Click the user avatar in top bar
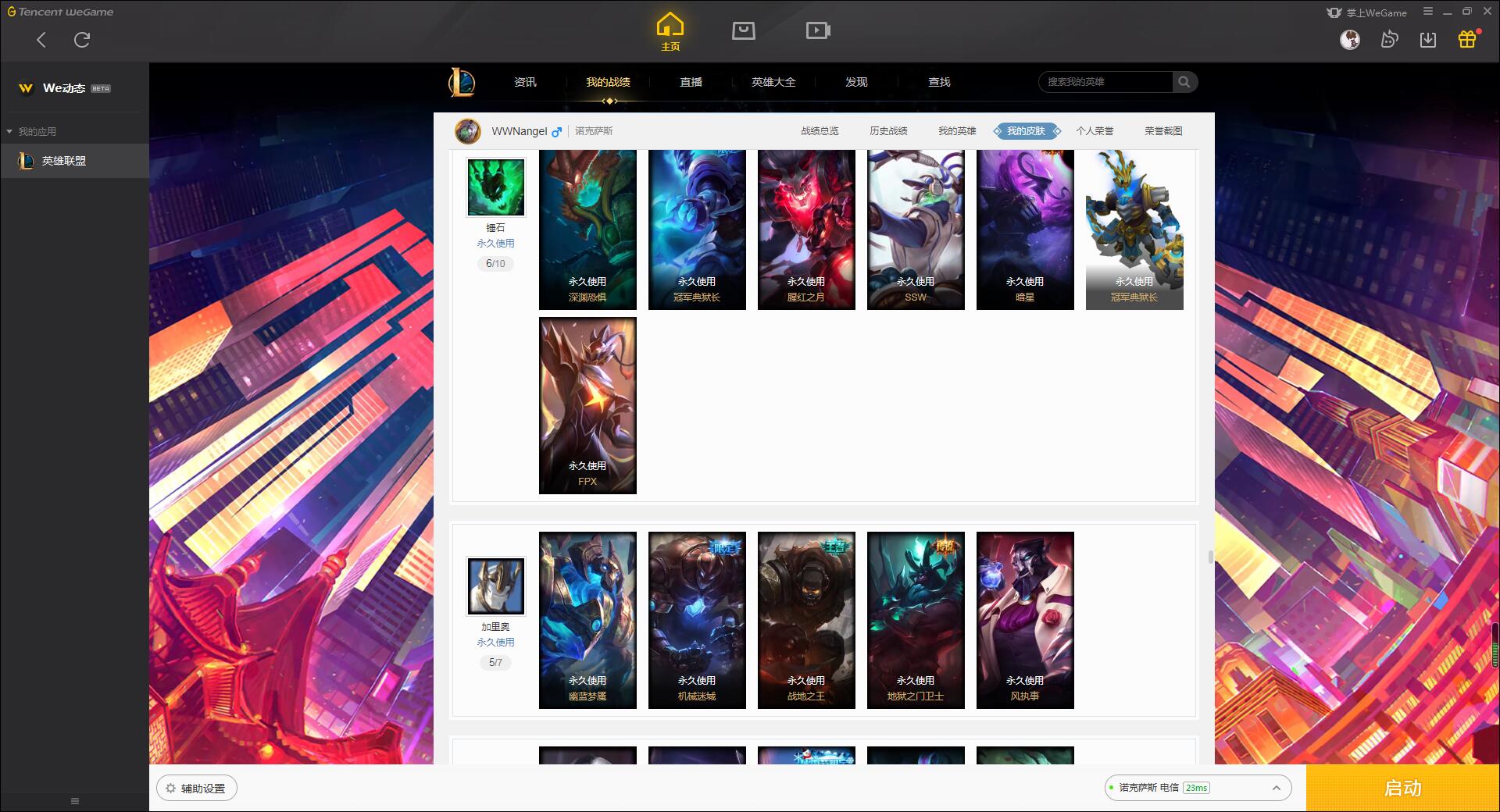 1350,39
